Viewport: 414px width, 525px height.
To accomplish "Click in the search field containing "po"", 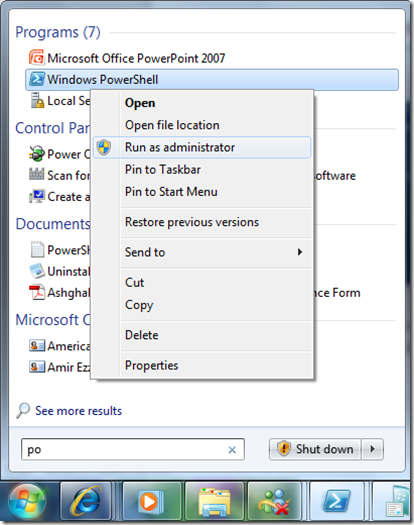I will pyautogui.click(x=133, y=449).
